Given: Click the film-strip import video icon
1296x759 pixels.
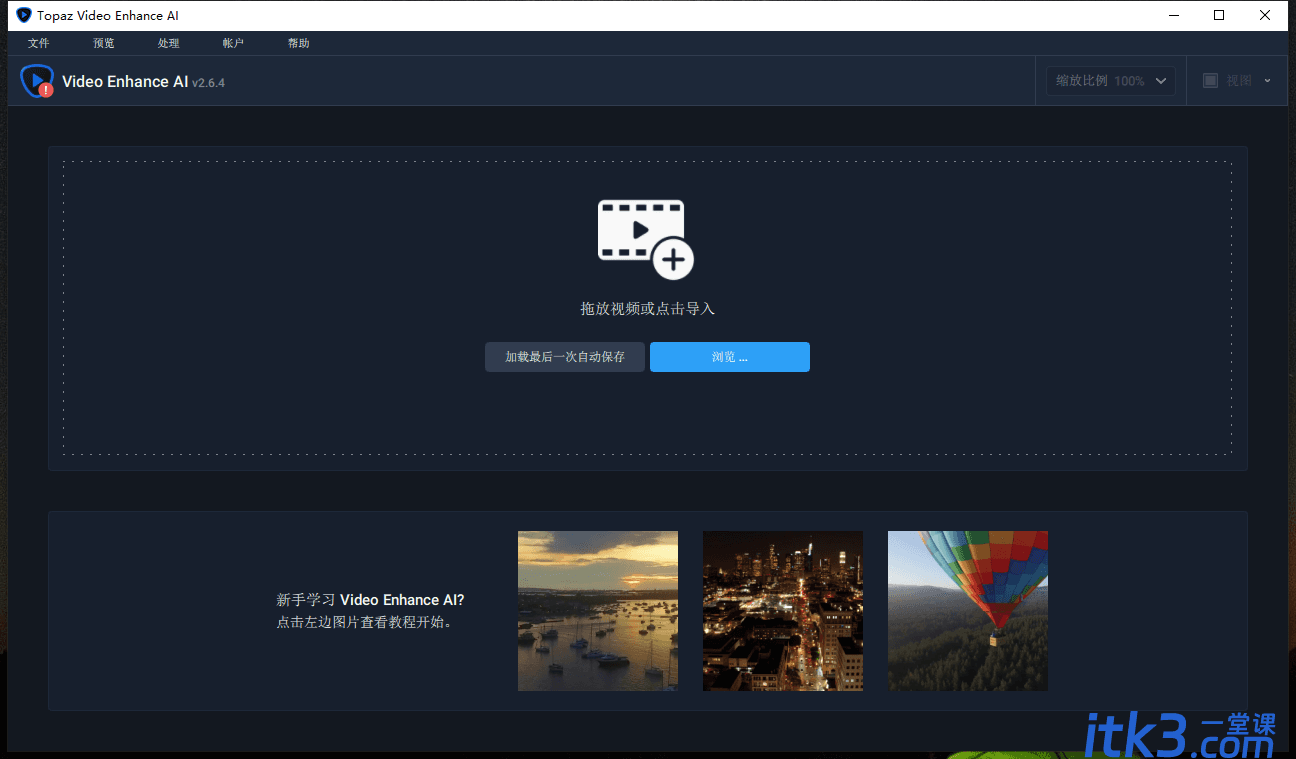Looking at the screenshot, I should pos(646,238).
